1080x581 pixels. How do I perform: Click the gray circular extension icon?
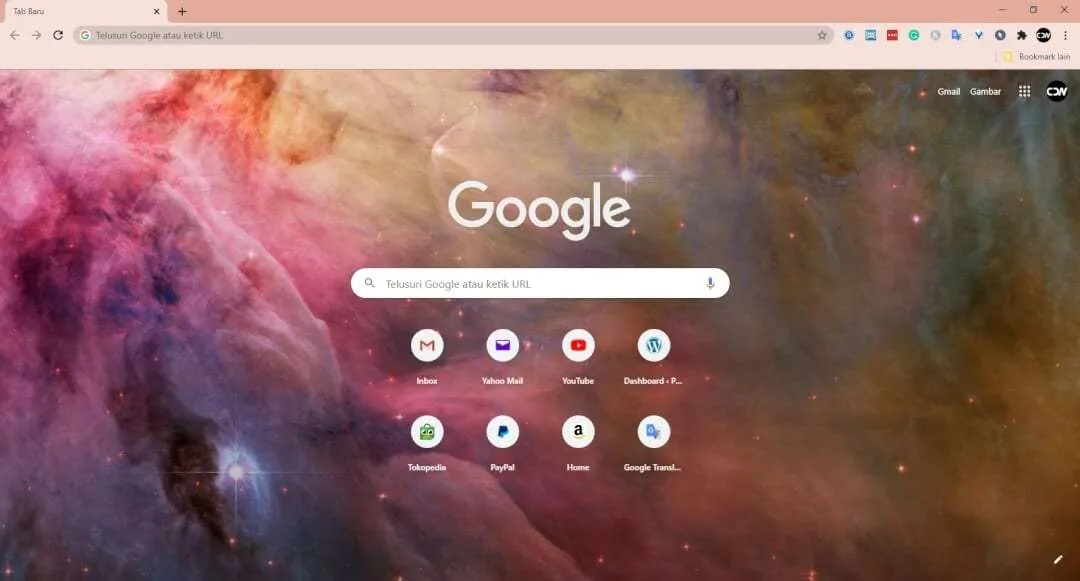coord(935,35)
